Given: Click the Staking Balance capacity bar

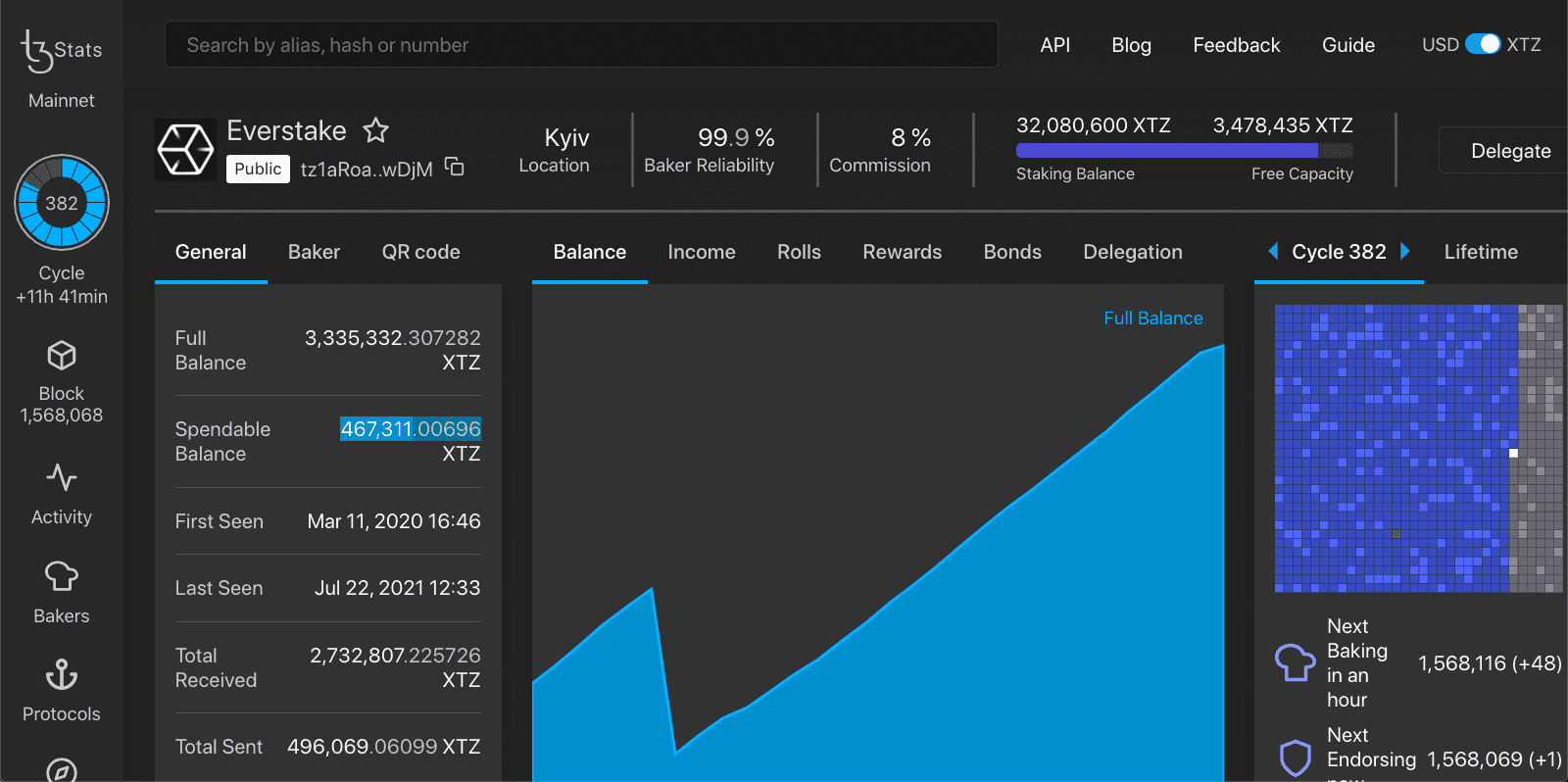Looking at the screenshot, I should click(1184, 151).
